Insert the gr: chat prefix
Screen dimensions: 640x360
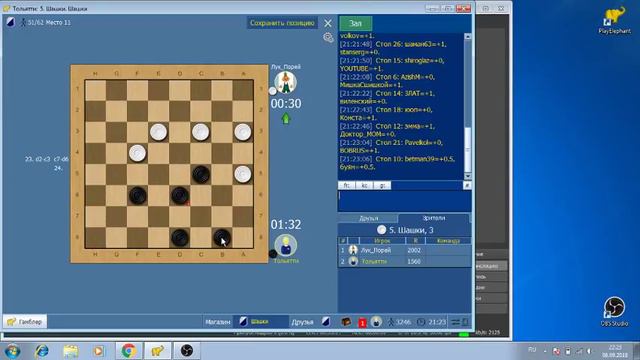pos(382,185)
